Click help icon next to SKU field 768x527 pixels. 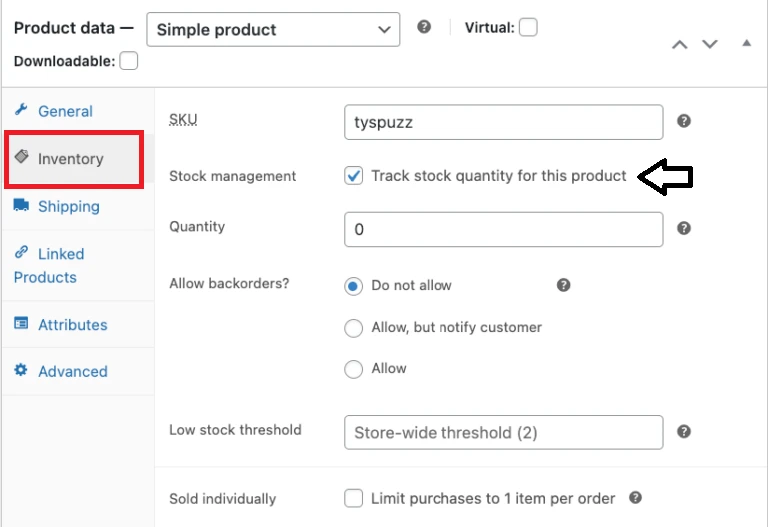(x=684, y=121)
